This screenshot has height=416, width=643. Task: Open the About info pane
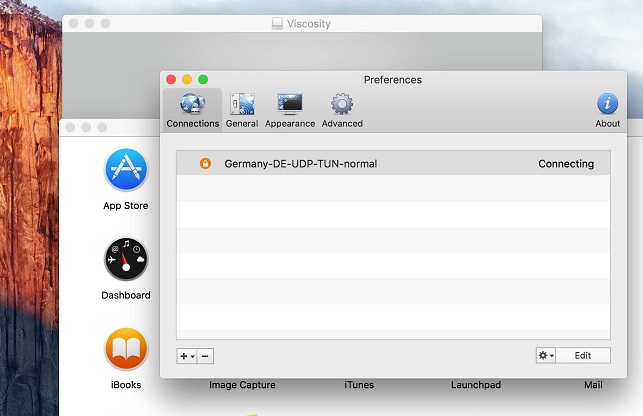(607, 110)
